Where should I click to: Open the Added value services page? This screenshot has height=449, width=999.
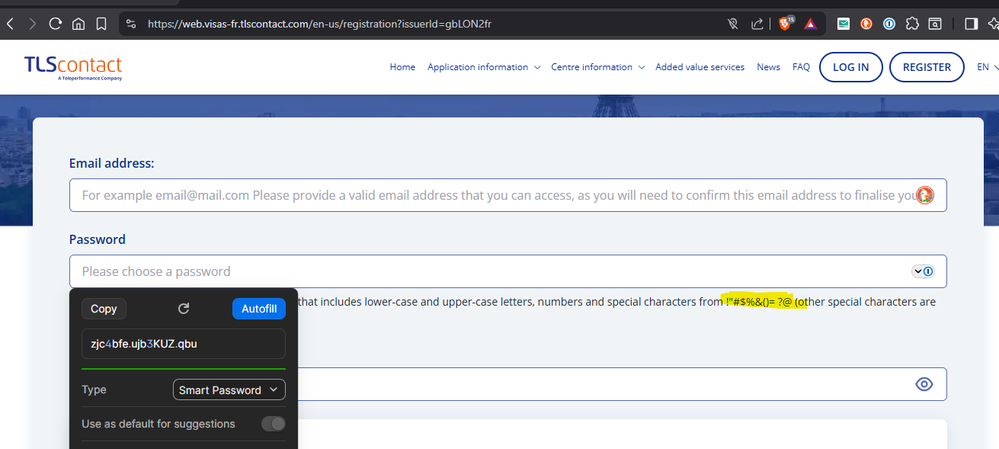(700, 67)
